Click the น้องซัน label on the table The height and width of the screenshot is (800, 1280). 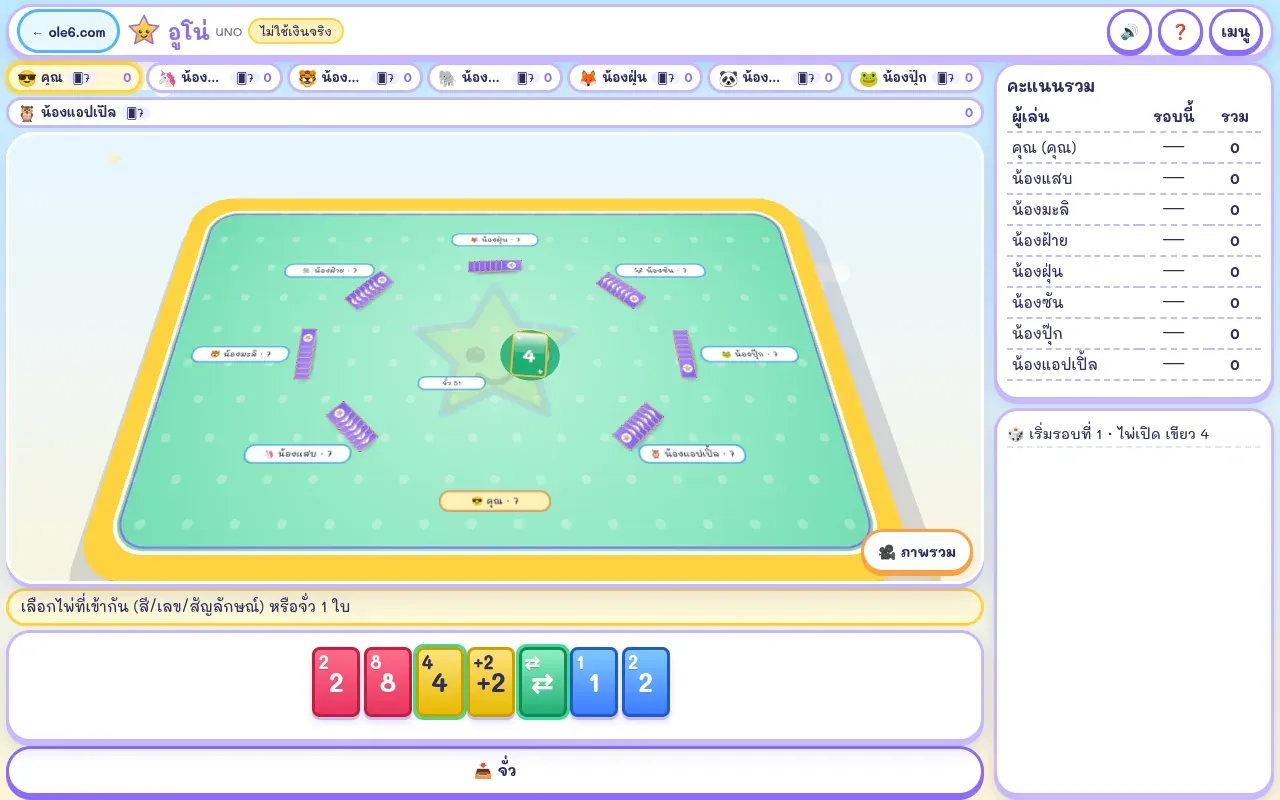(x=660, y=270)
